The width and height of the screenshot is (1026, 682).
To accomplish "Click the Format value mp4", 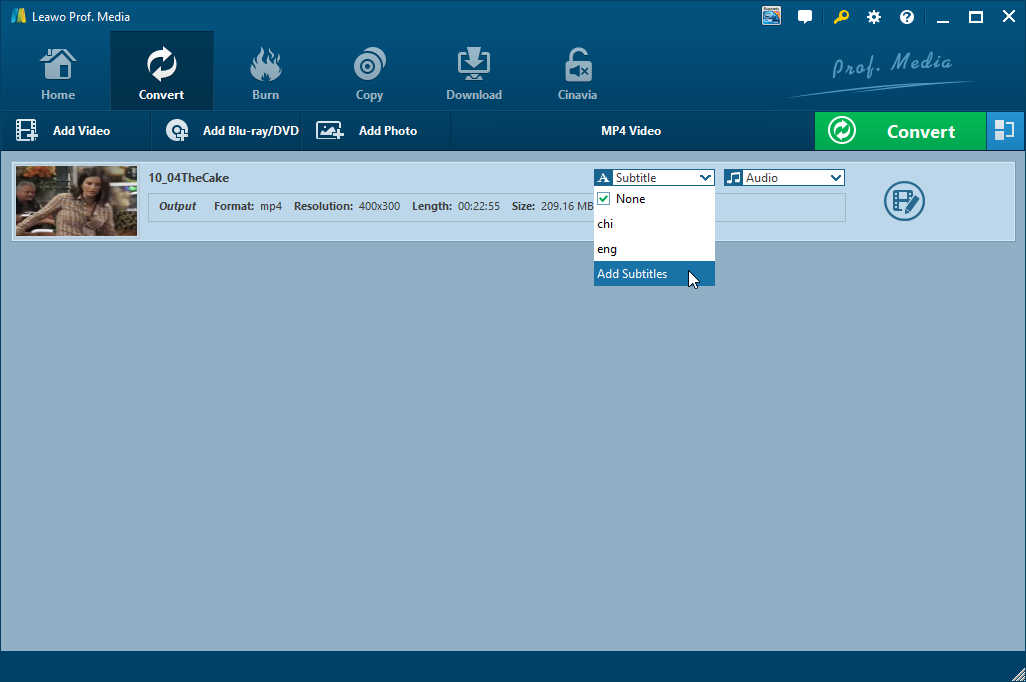I will point(271,206).
